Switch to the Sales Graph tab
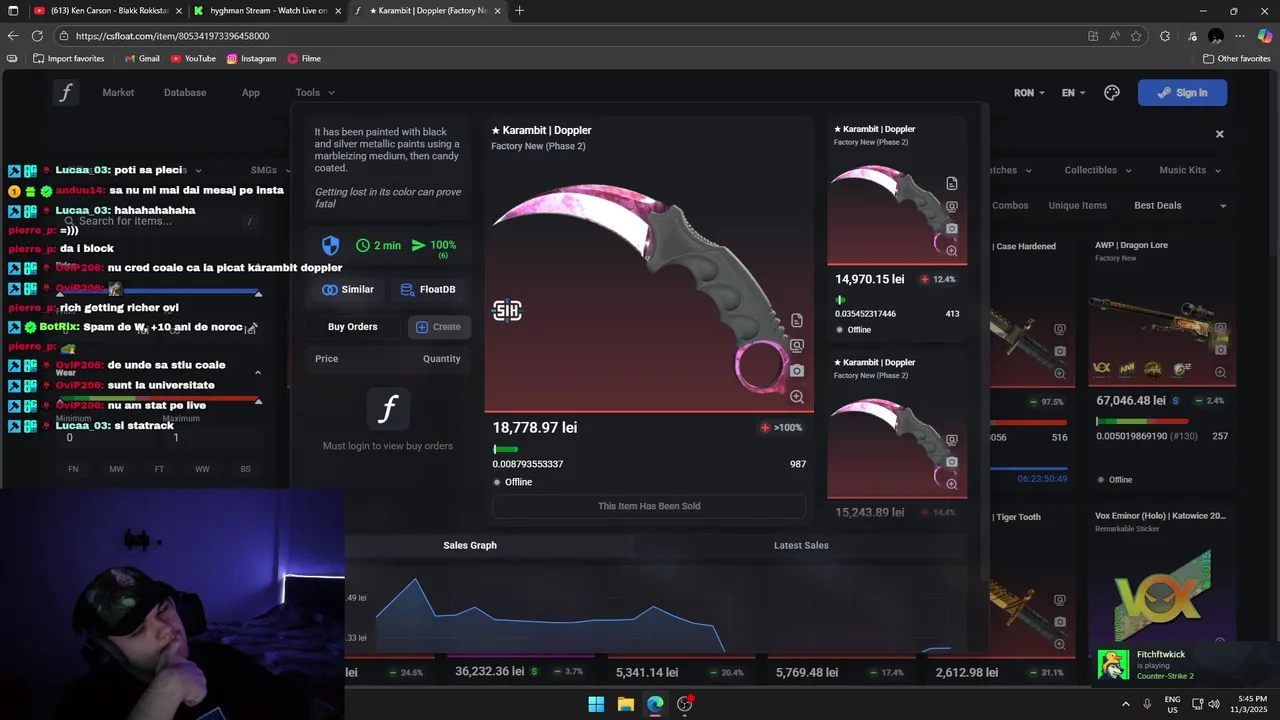 pyautogui.click(x=470, y=546)
